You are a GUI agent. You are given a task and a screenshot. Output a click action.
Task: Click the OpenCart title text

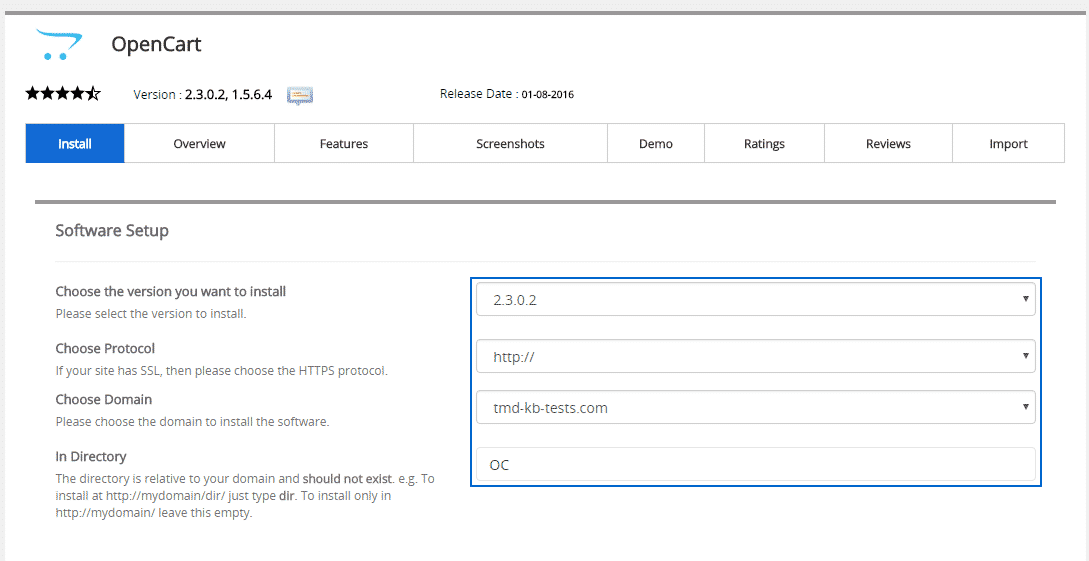point(156,44)
